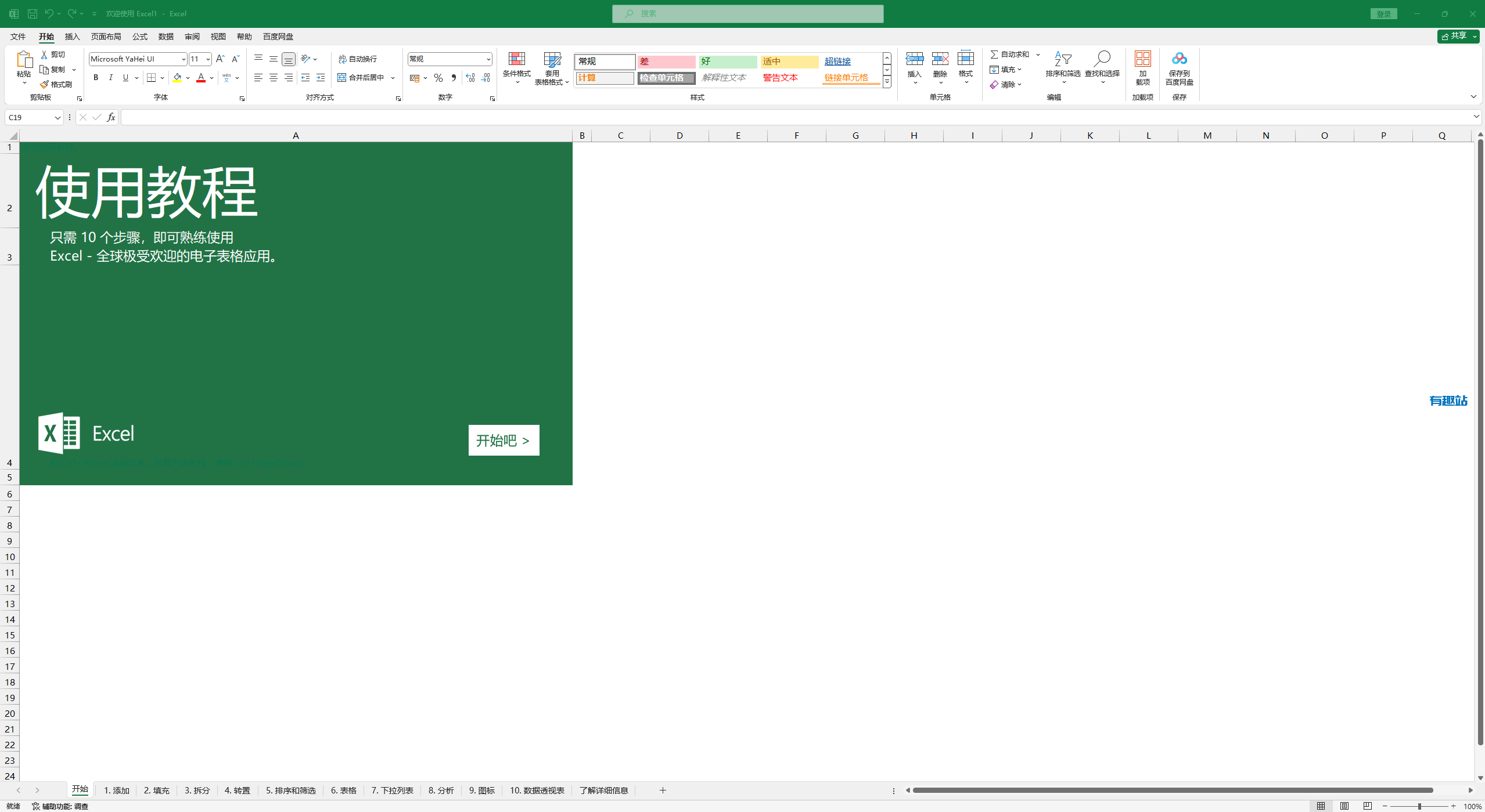Toggle align text right
1485x812 pixels.
coord(289,78)
